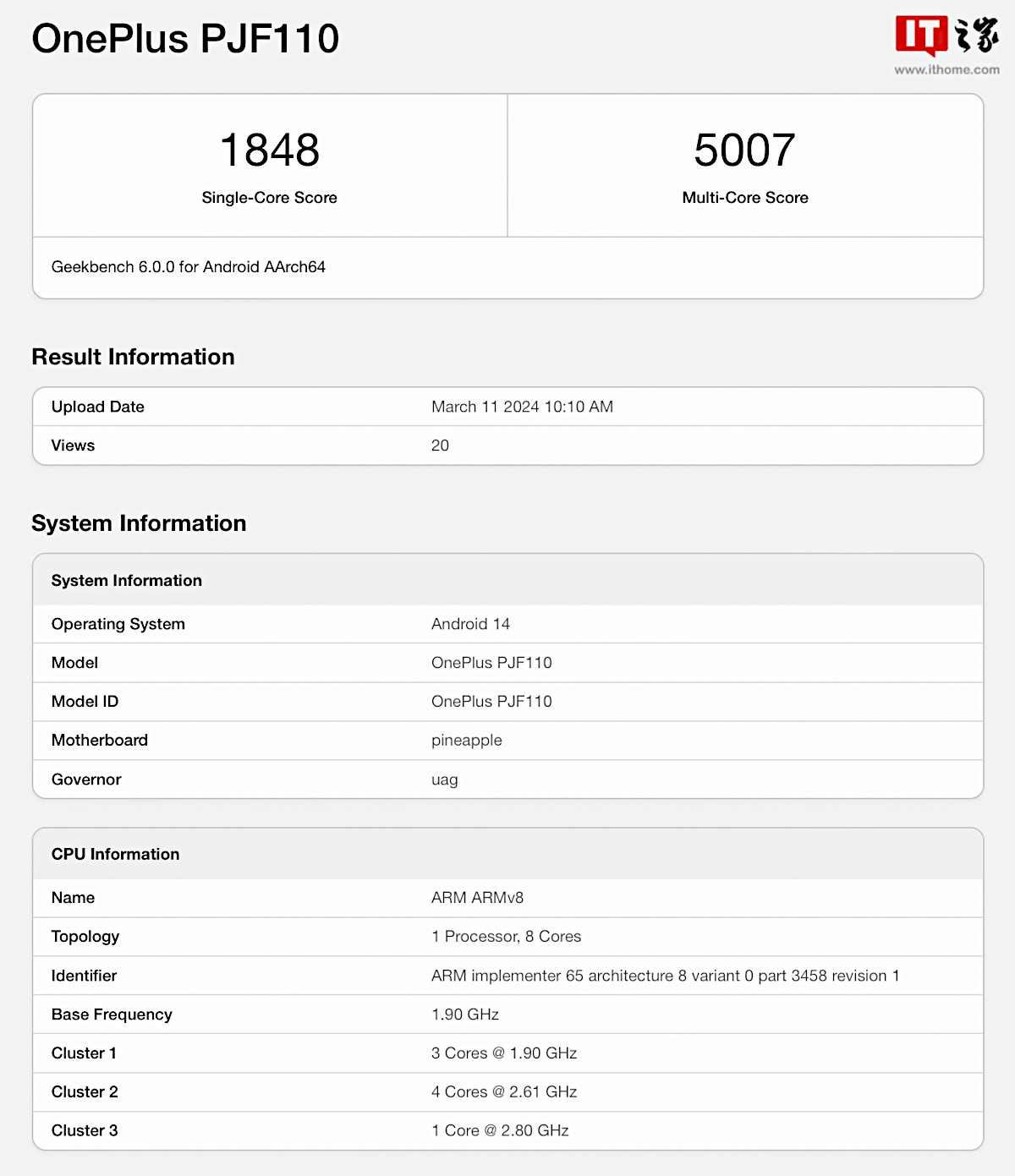The image size is (1015, 1176).
Task: Click the Governor value uag
Action: point(444,779)
